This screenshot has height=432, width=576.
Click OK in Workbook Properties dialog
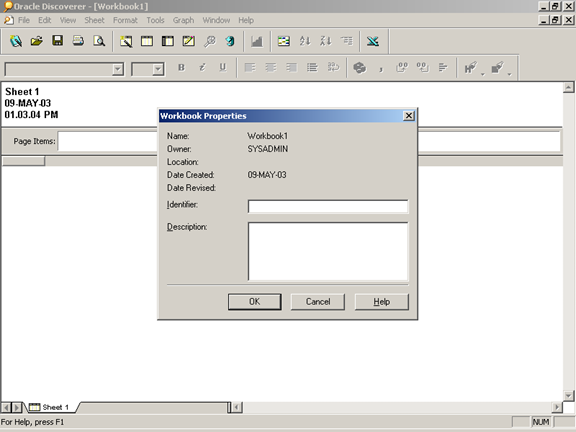(x=255, y=302)
